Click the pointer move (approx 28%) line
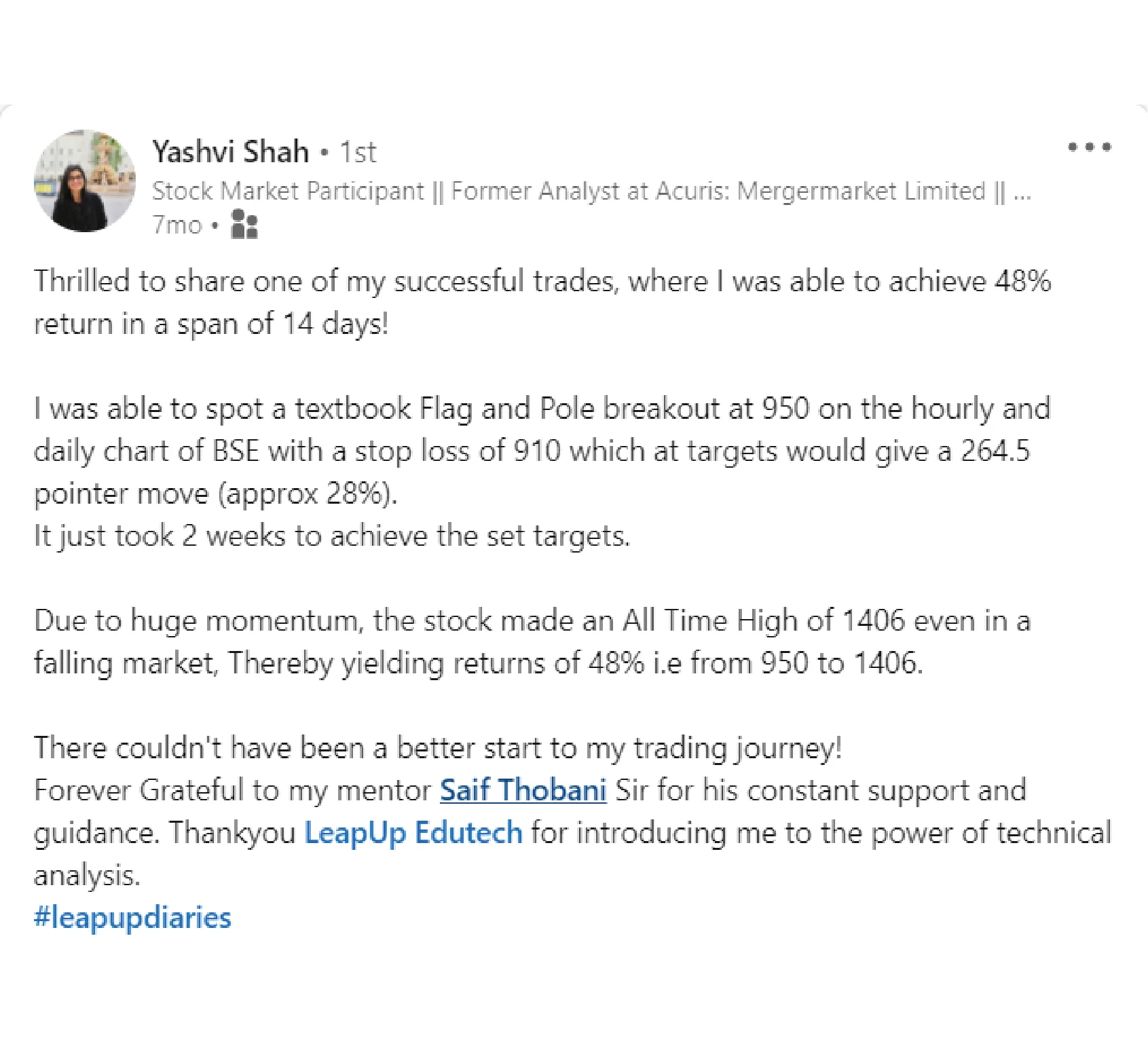 pyautogui.click(x=215, y=494)
